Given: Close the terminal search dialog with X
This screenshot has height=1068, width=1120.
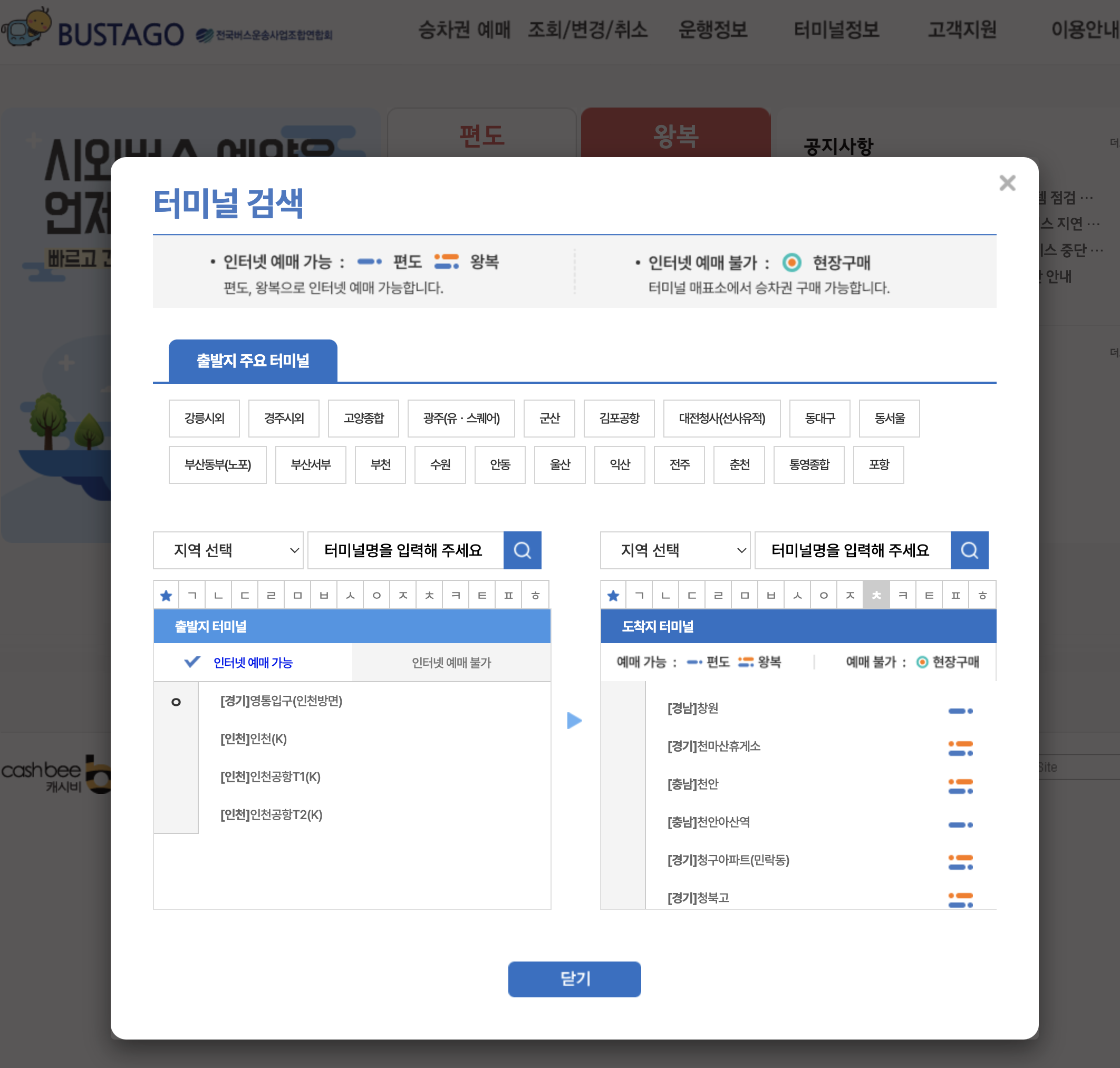Looking at the screenshot, I should 1007,183.
